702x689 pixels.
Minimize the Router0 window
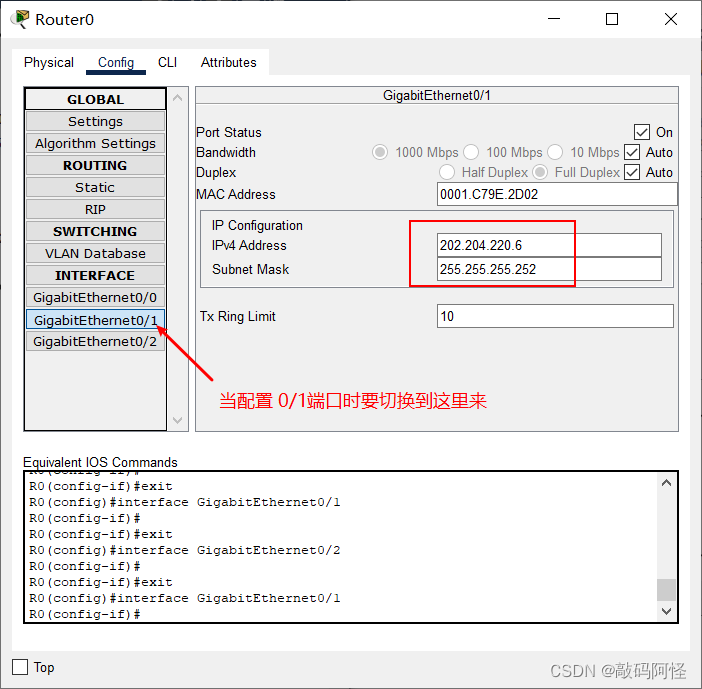554,19
